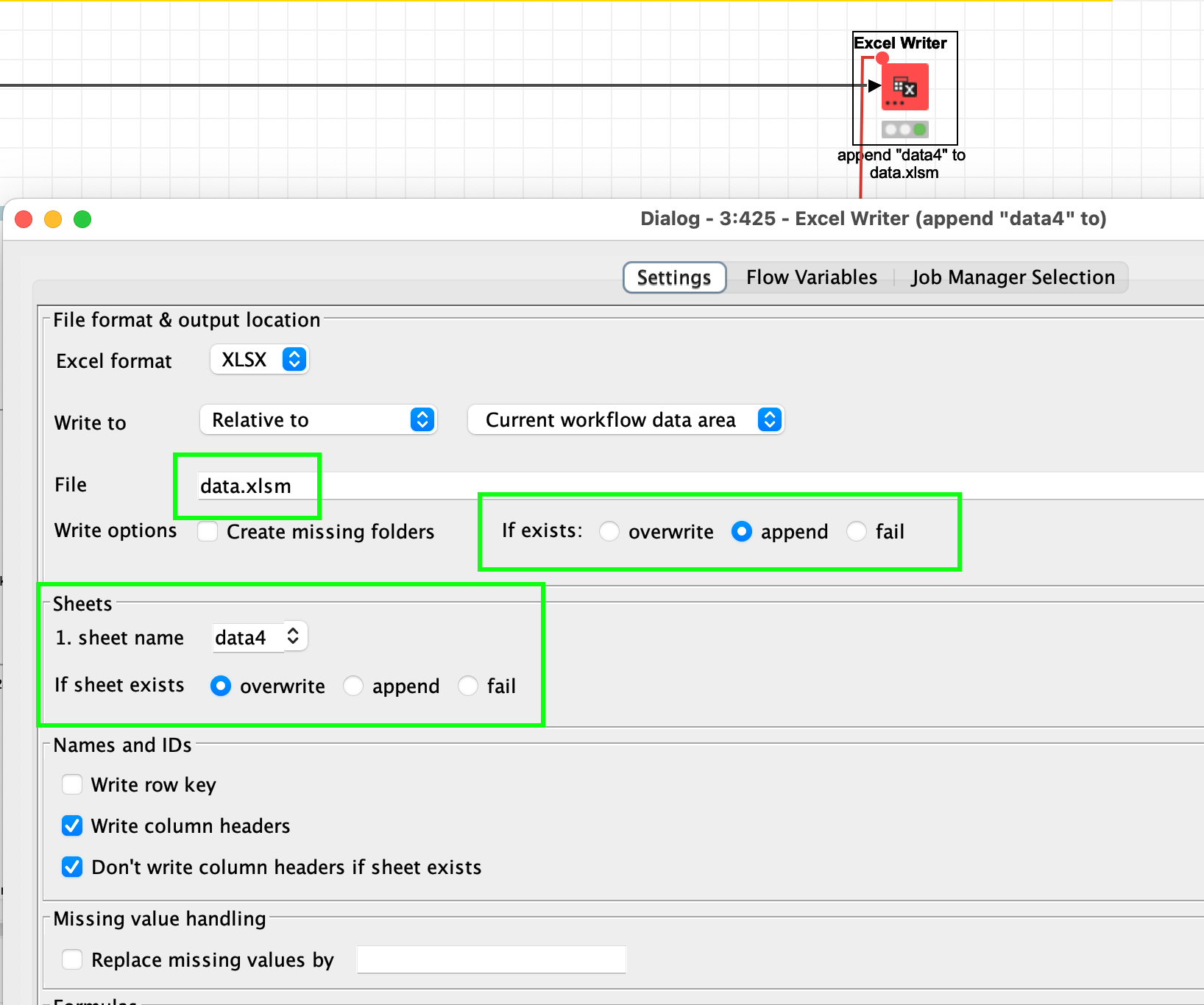The width and height of the screenshot is (1204, 1005).
Task: Select the Excel Writer node icon
Action: [x=904, y=87]
